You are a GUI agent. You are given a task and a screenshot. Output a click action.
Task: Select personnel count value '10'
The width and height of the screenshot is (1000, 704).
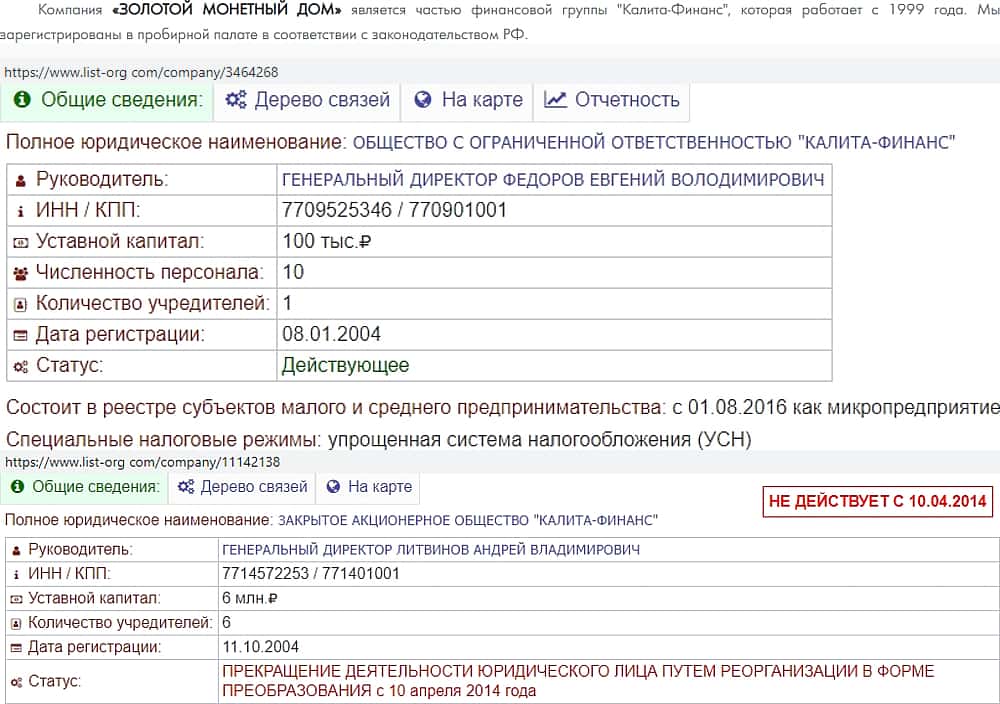[293, 272]
